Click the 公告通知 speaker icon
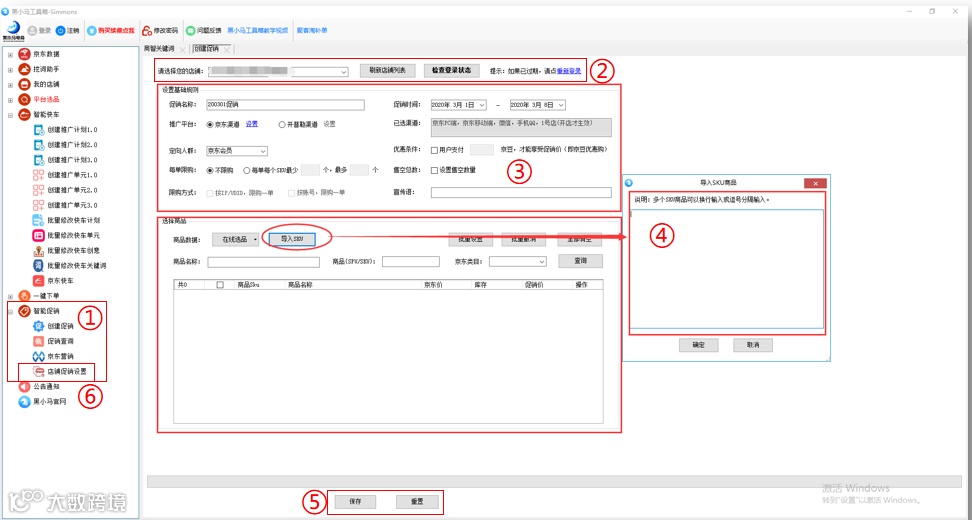The image size is (972, 520). (24, 387)
